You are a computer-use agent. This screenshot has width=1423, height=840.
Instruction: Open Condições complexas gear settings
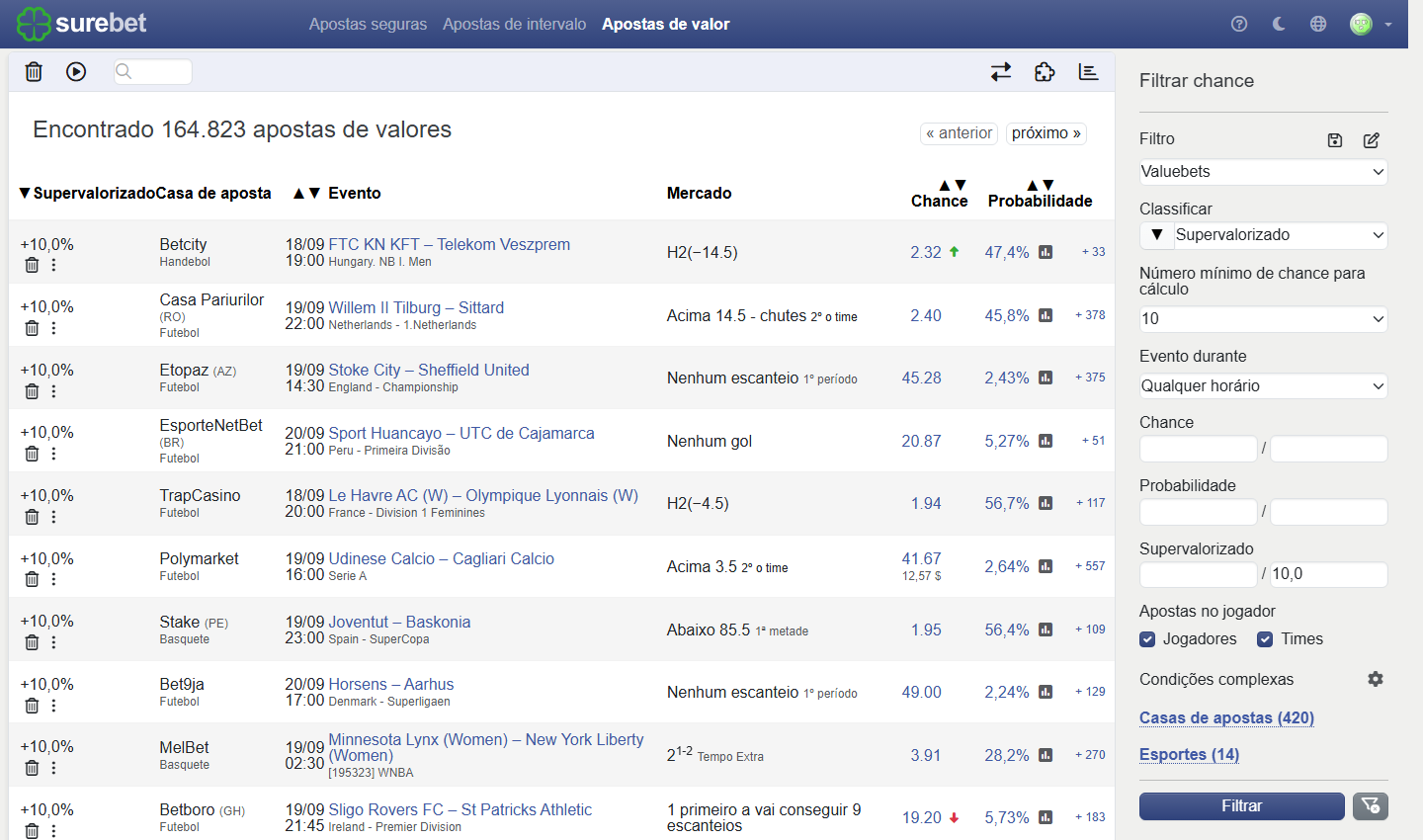pyautogui.click(x=1376, y=679)
